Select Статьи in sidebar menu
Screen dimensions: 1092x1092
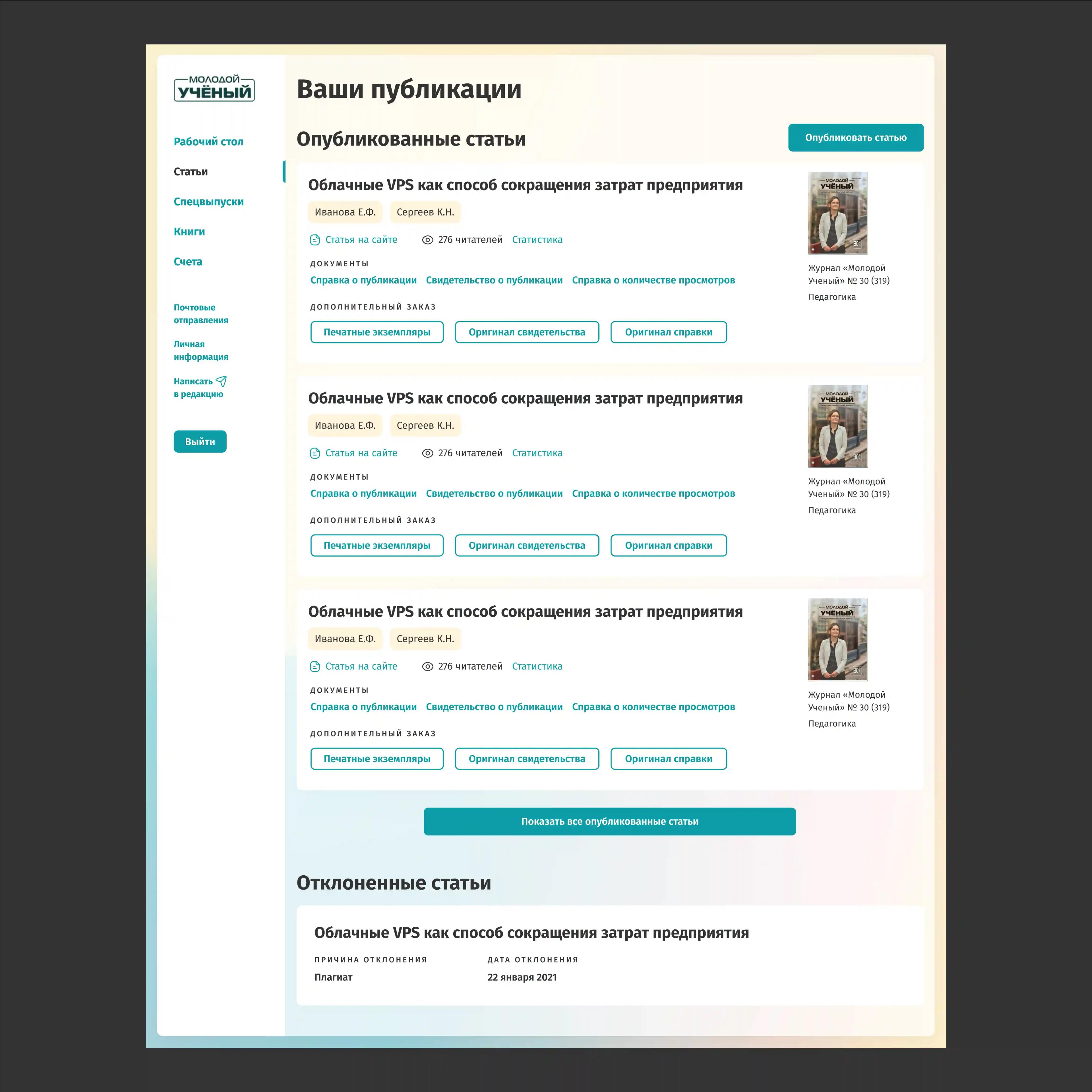pyautogui.click(x=191, y=172)
